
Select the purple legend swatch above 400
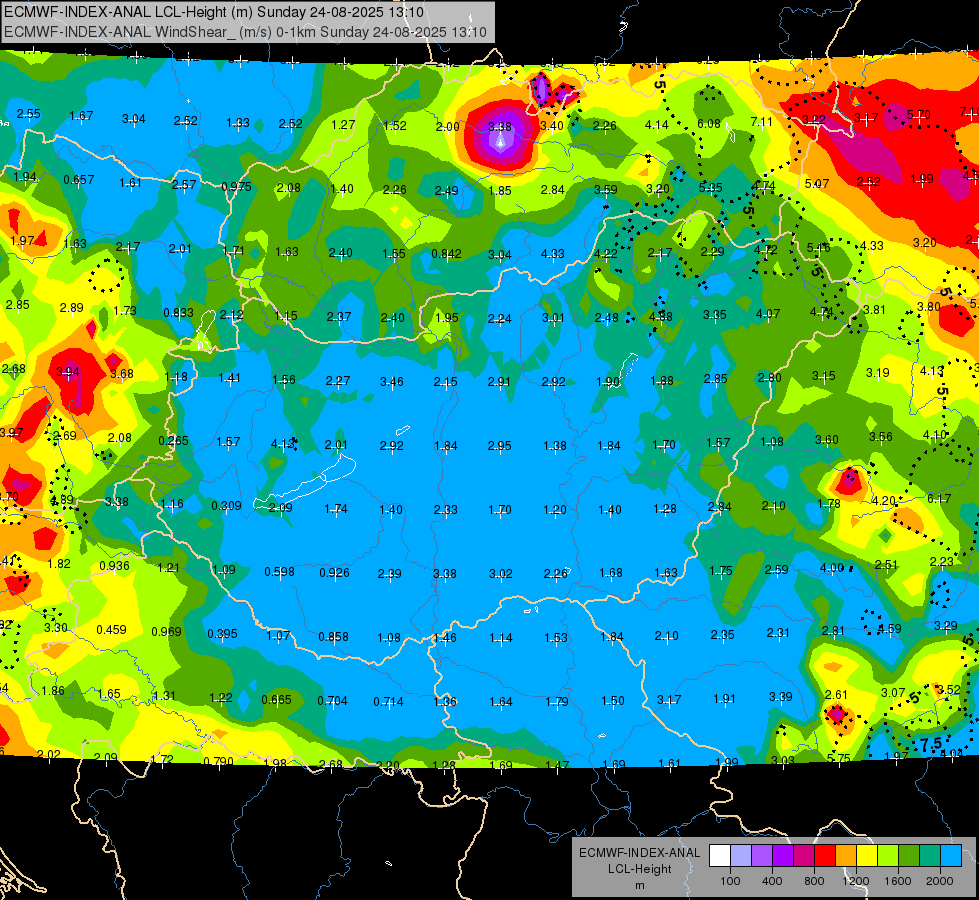(762, 855)
